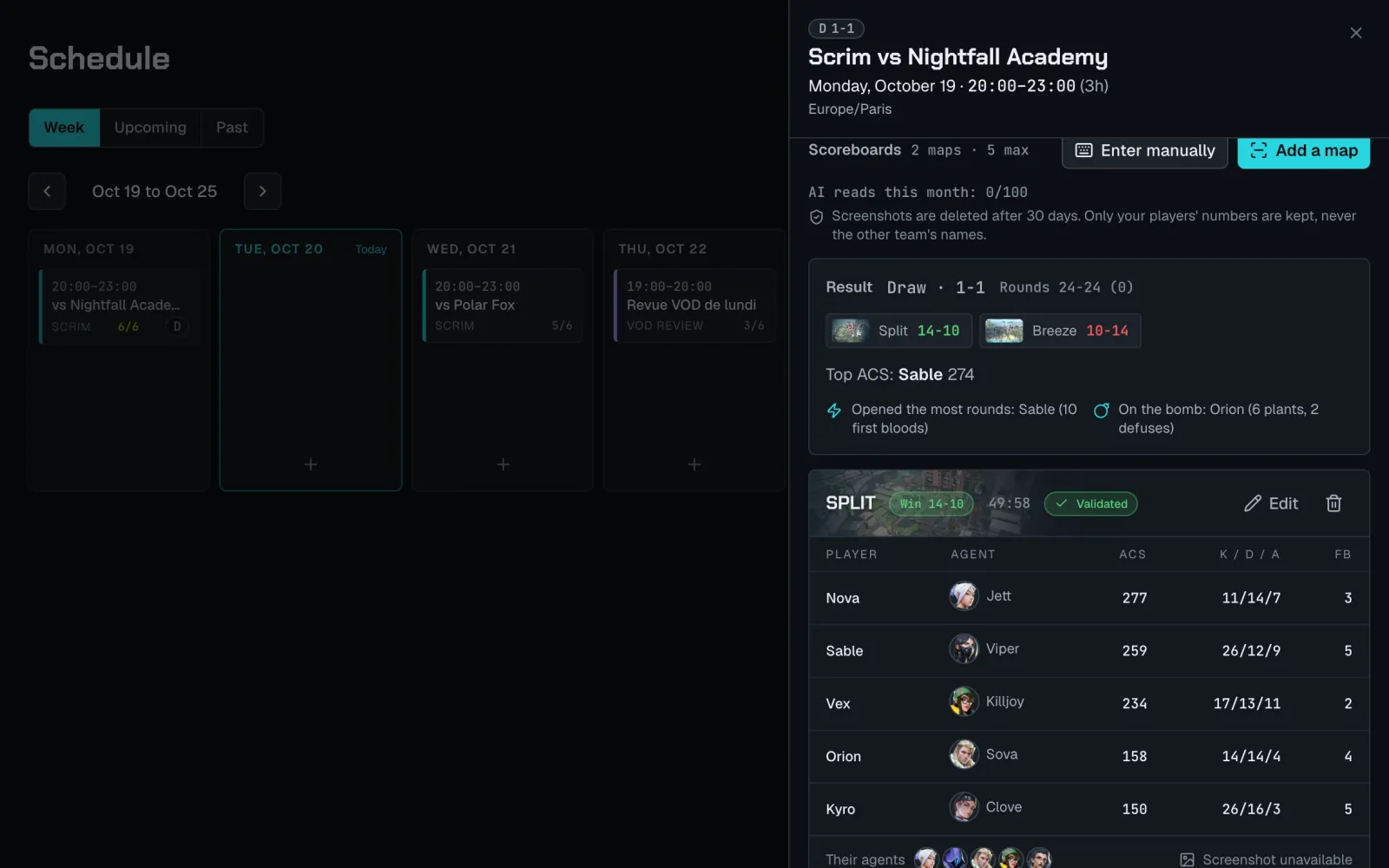Add event on Tuesday Oct 20
This screenshot has width=1389, height=868.
(311, 464)
